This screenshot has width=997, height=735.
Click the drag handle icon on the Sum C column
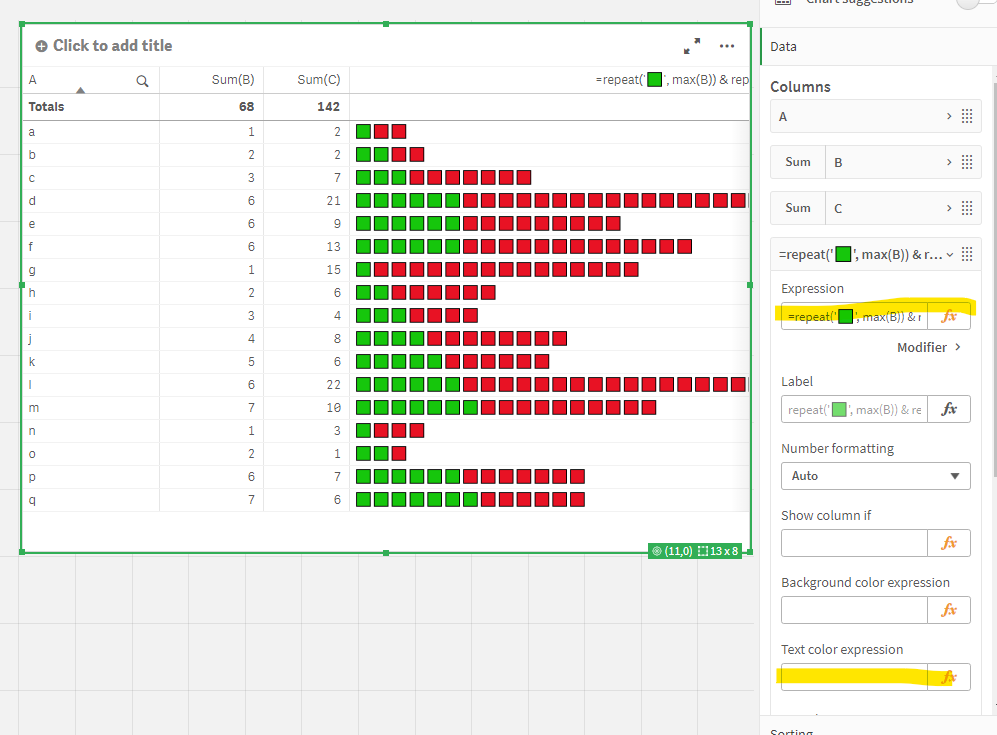[x=966, y=208]
